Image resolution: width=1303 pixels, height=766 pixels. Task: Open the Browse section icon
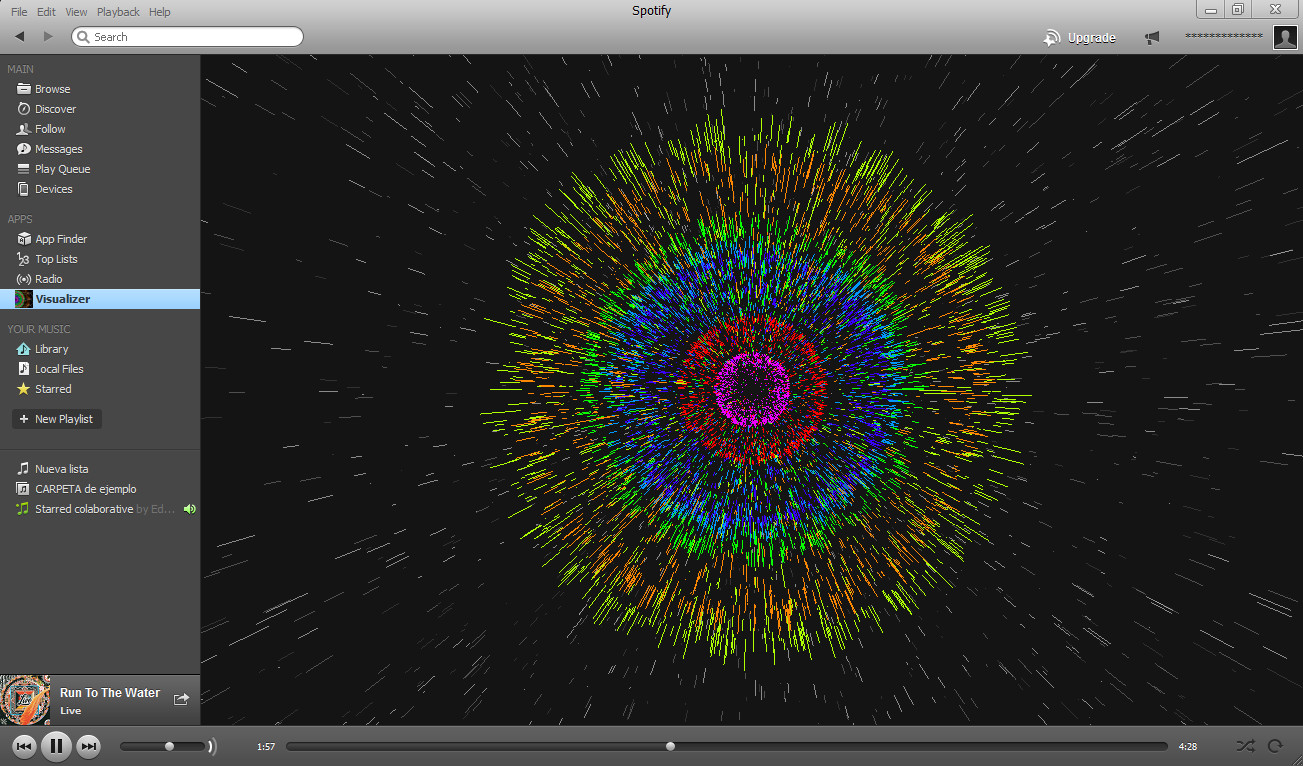pos(24,89)
